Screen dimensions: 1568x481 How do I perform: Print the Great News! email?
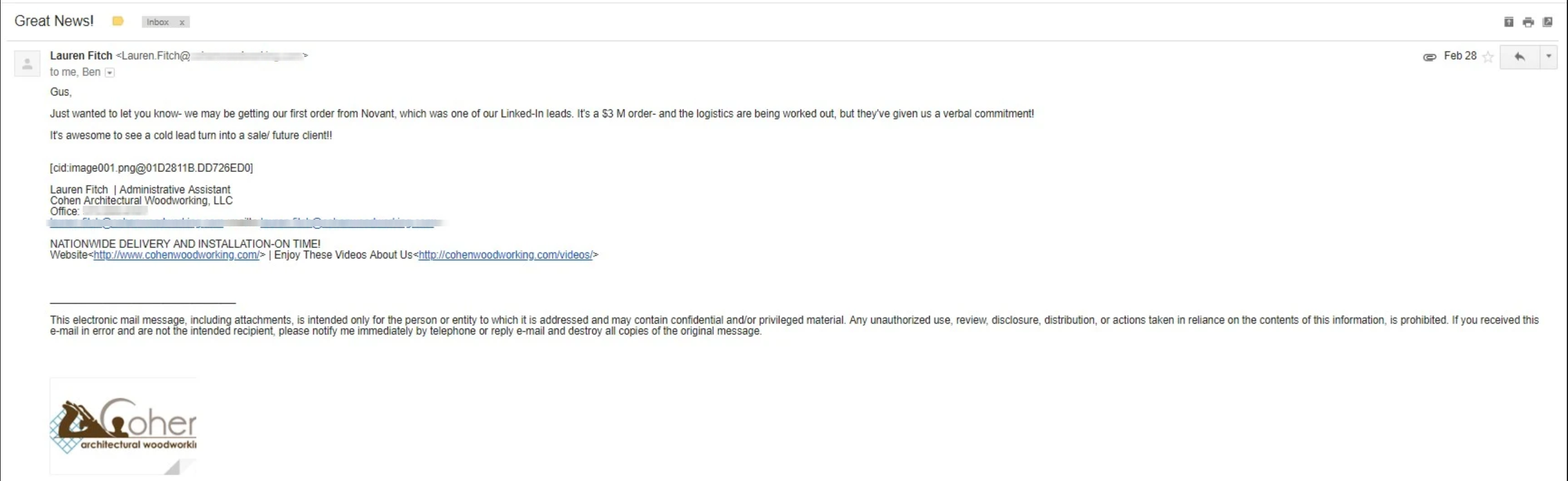1528,22
